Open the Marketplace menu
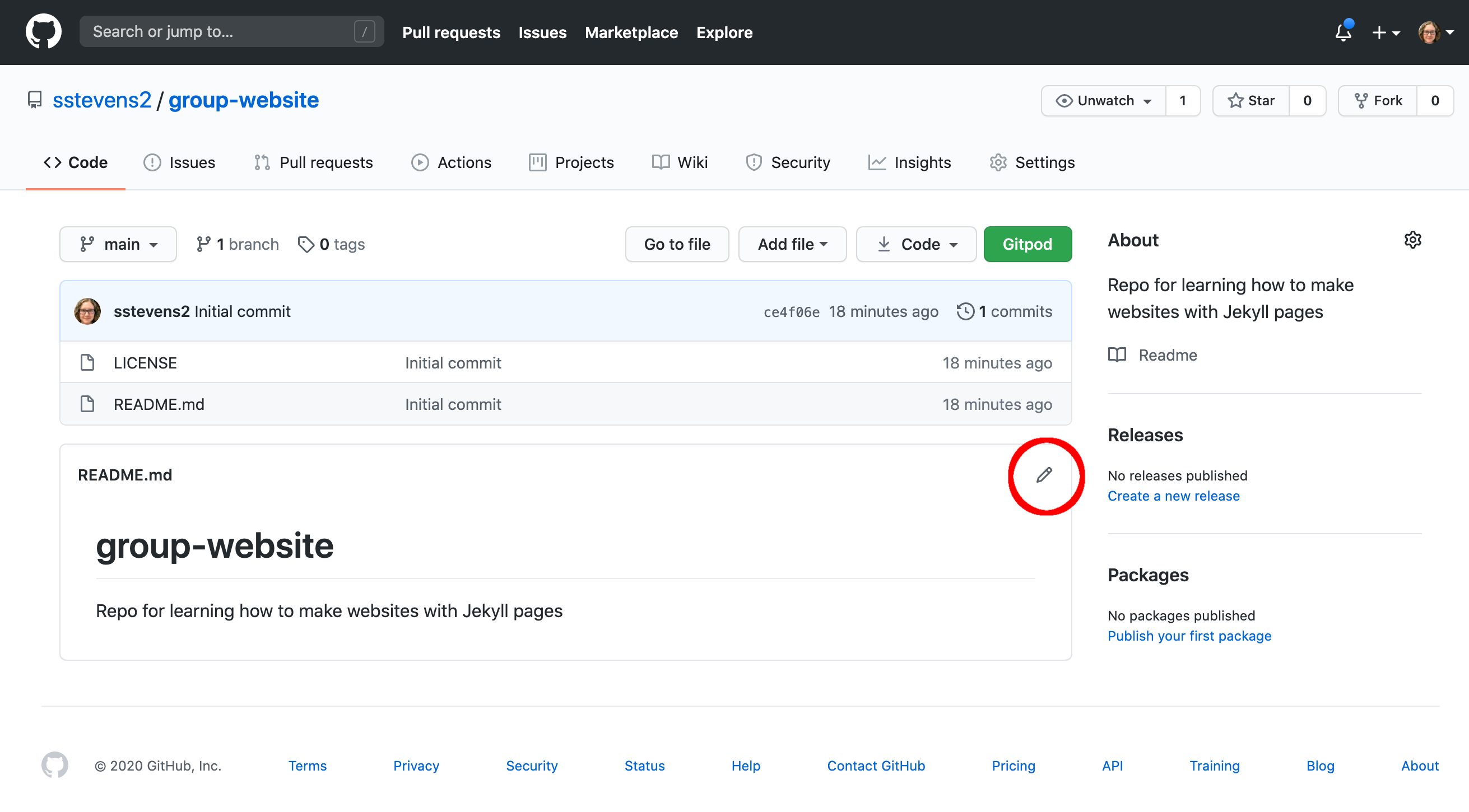Viewport: 1469px width, 812px height. point(631,32)
